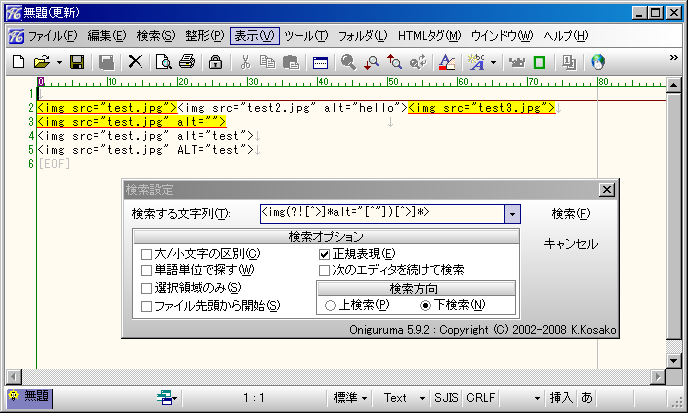This screenshot has width=688, height=414.
Task: Click the vertical scrollbar down arrow
Action: pyautogui.click(x=674, y=360)
